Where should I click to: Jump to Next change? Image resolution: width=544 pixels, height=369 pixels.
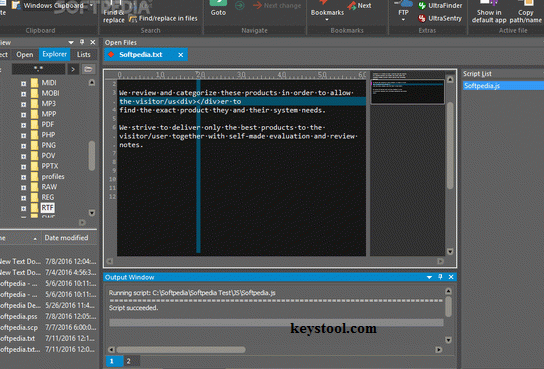[x=277, y=6]
